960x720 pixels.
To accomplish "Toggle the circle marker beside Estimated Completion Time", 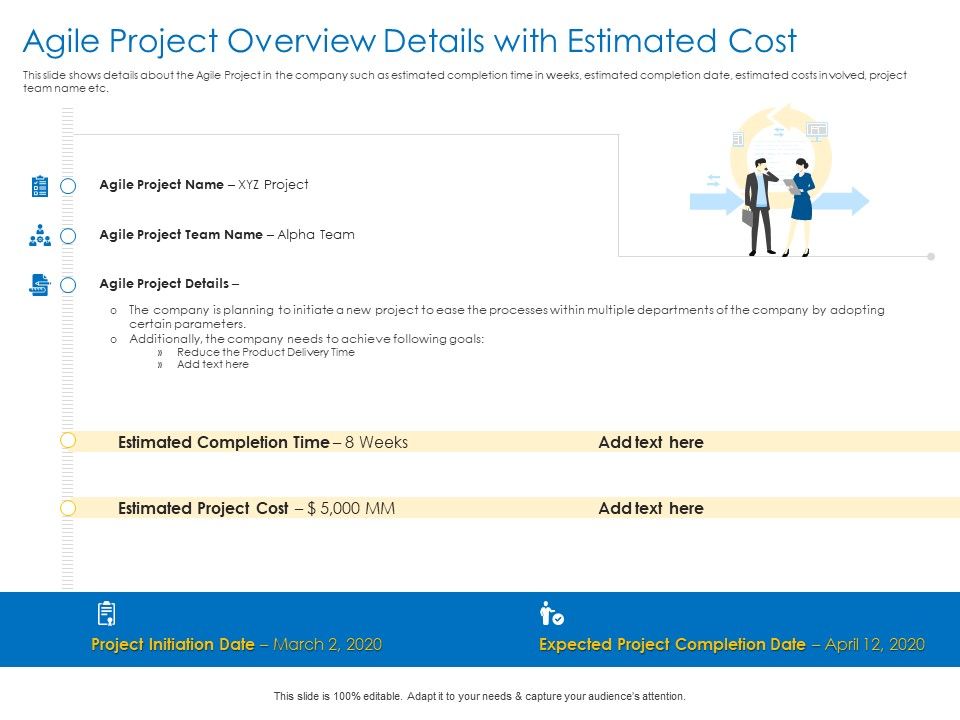I will coord(66,441).
